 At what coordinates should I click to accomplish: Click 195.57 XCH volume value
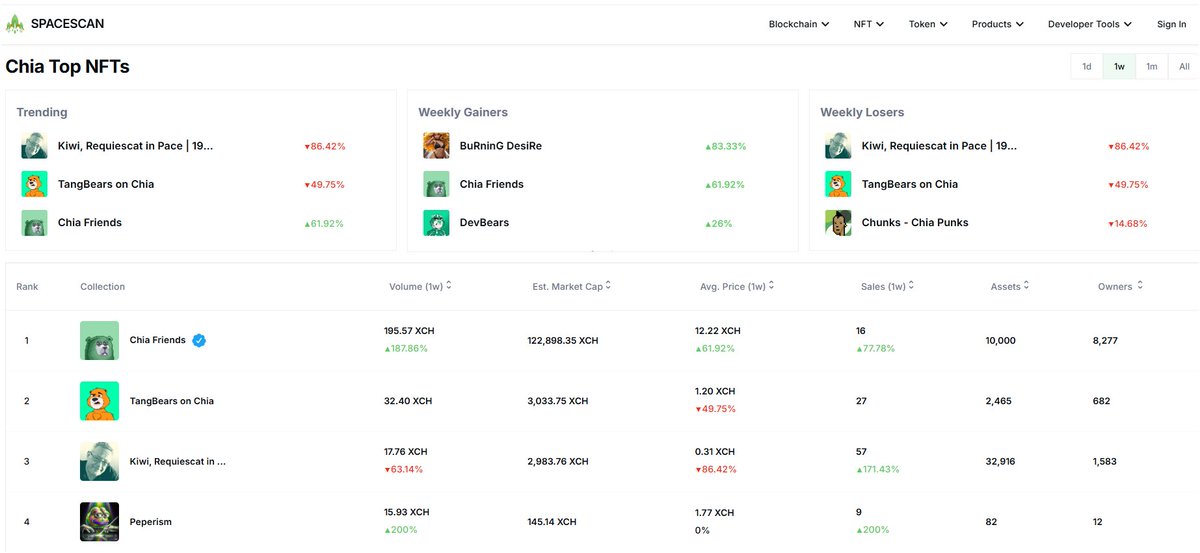click(x=409, y=330)
